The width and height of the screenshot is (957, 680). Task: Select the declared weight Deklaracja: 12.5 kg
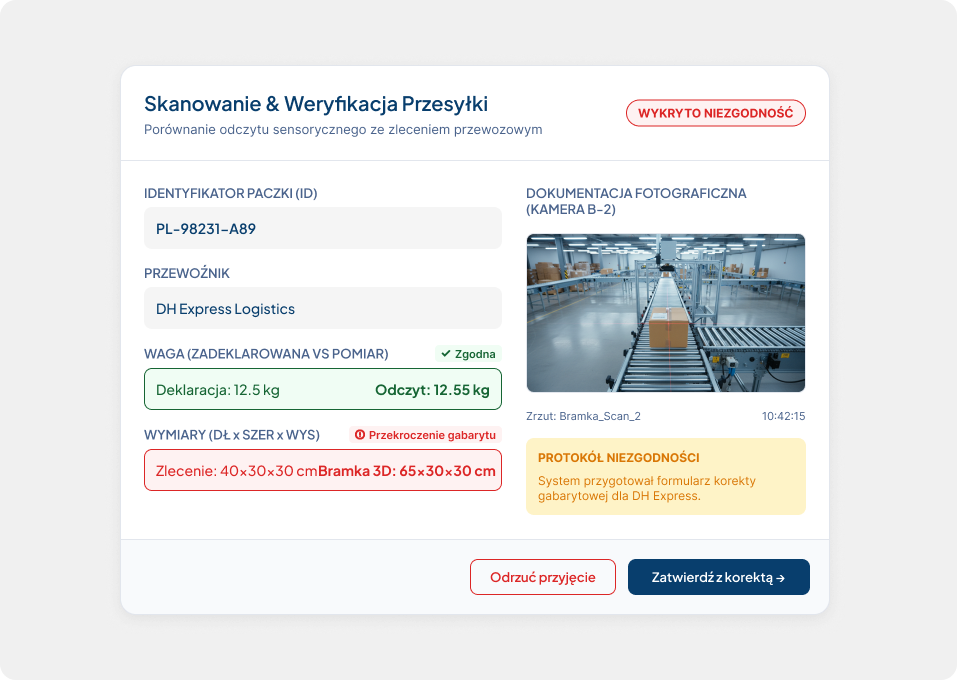218,390
